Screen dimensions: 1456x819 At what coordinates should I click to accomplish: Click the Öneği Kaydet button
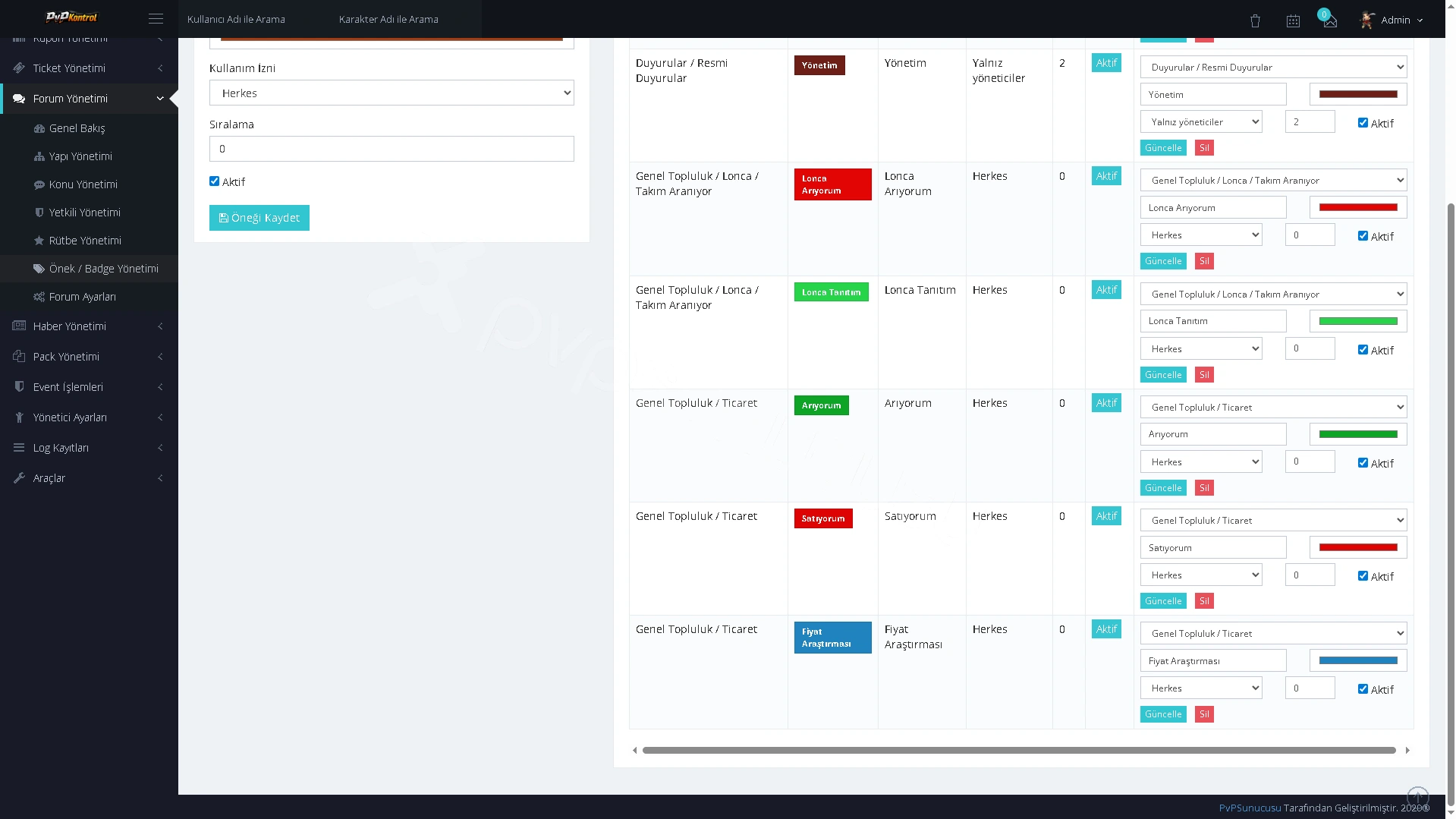(x=259, y=218)
